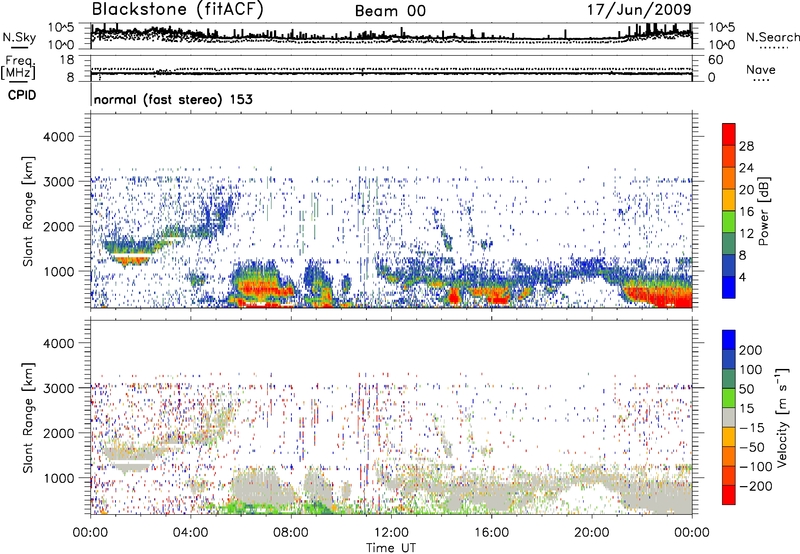Click the '28' value on Power colorbar
The image size is (800, 554).
746,146
